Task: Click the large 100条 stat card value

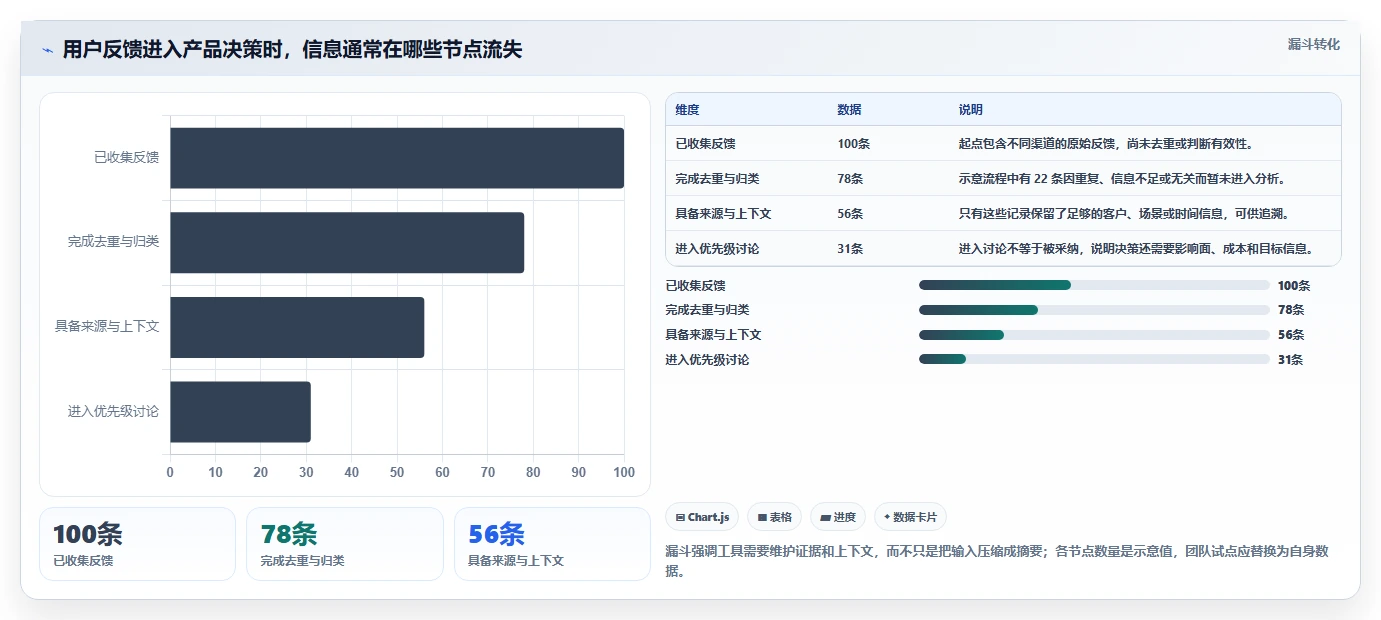Action: tap(87, 534)
